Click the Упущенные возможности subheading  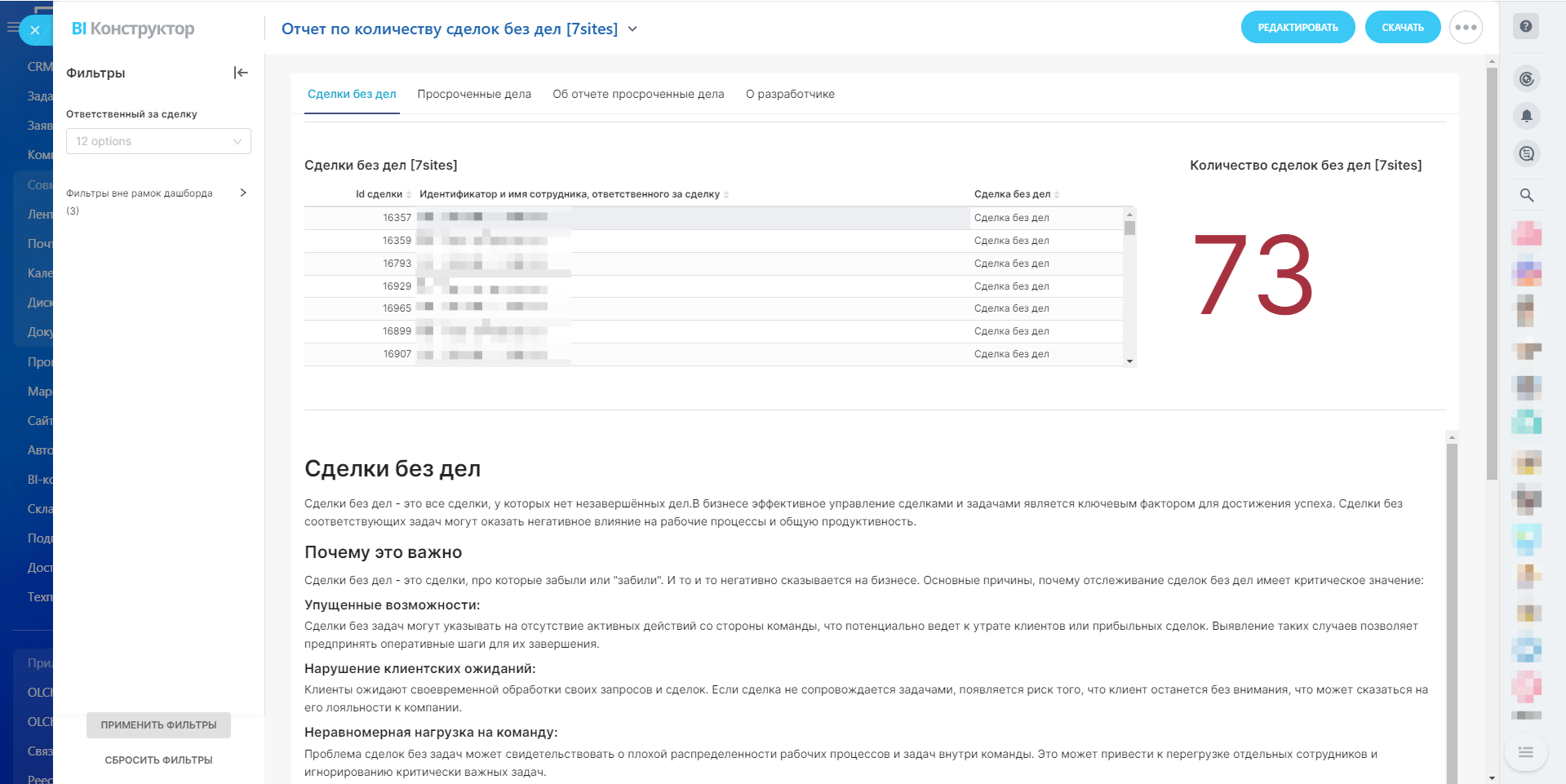click(x=392, y=605)
